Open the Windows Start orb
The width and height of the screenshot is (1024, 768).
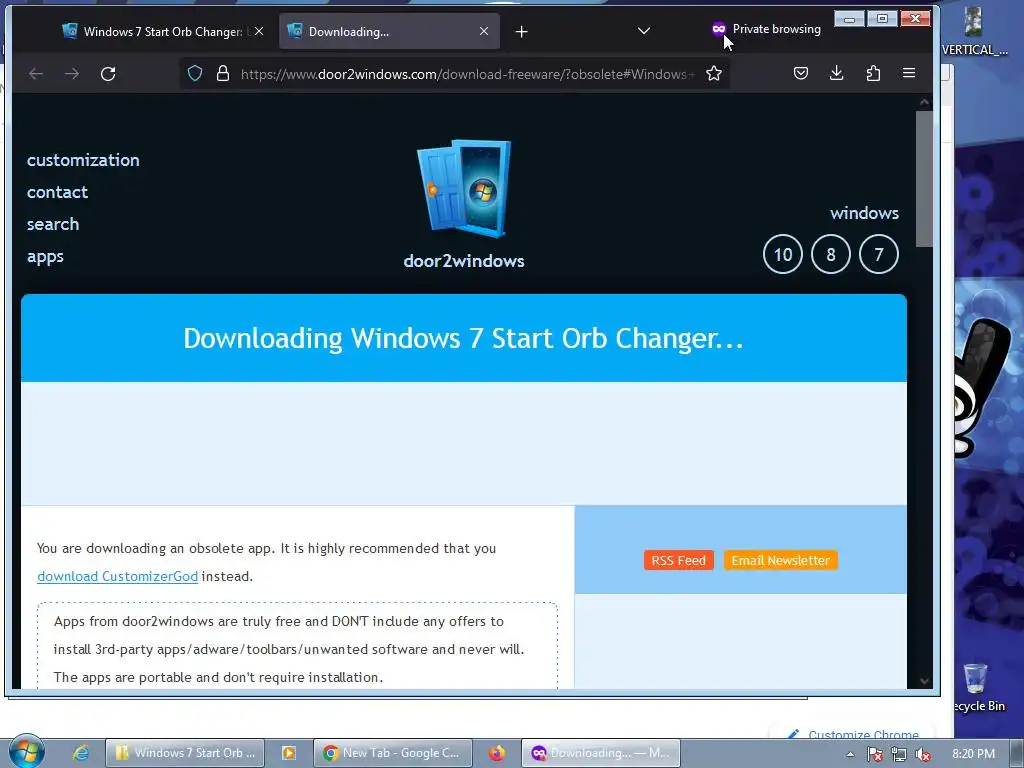click(26, 752)
